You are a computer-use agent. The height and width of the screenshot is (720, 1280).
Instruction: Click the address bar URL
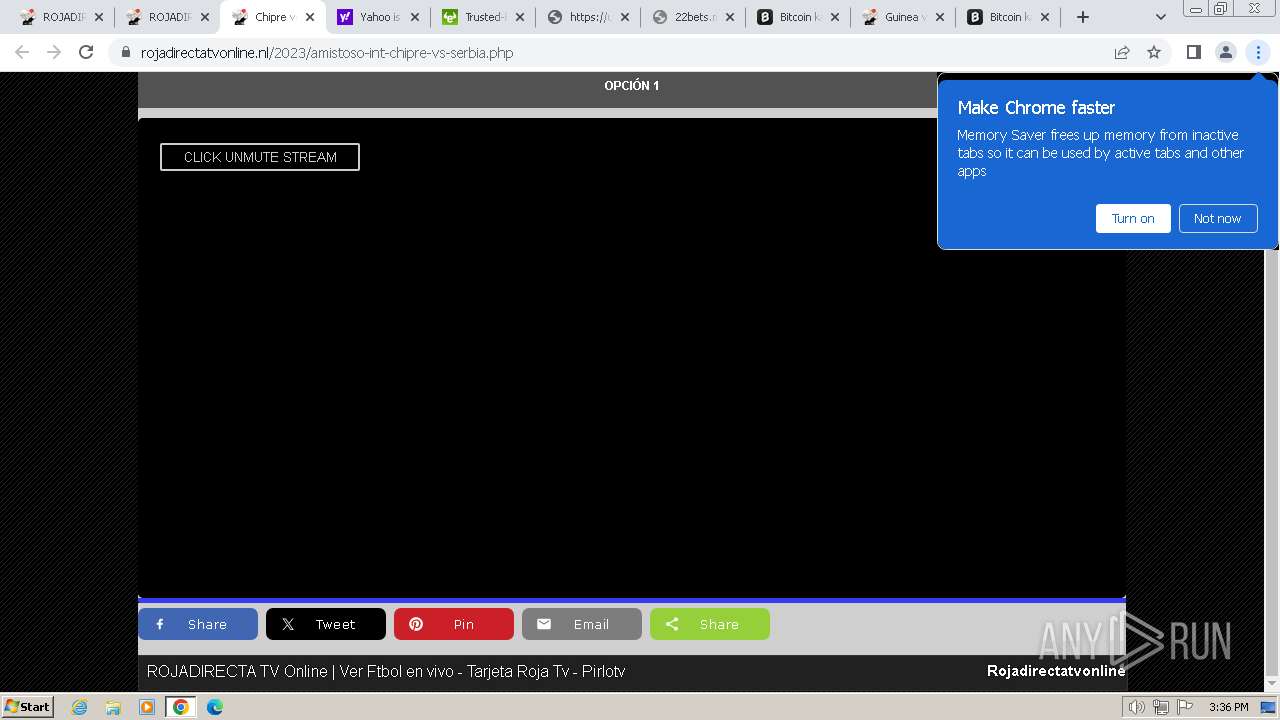click(327, 52)
